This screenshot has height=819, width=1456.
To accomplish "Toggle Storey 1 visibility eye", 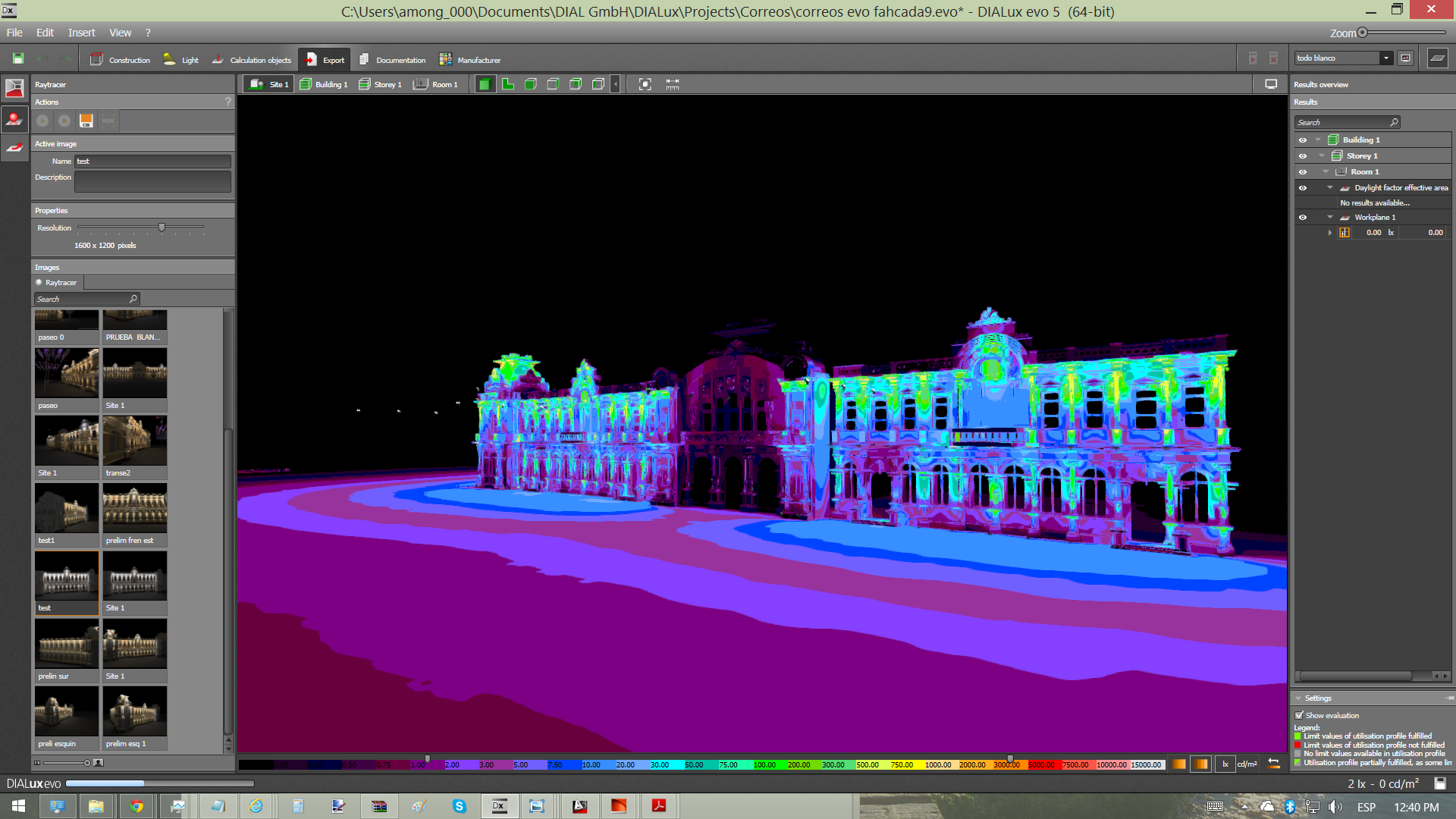I will point(1303,156).
